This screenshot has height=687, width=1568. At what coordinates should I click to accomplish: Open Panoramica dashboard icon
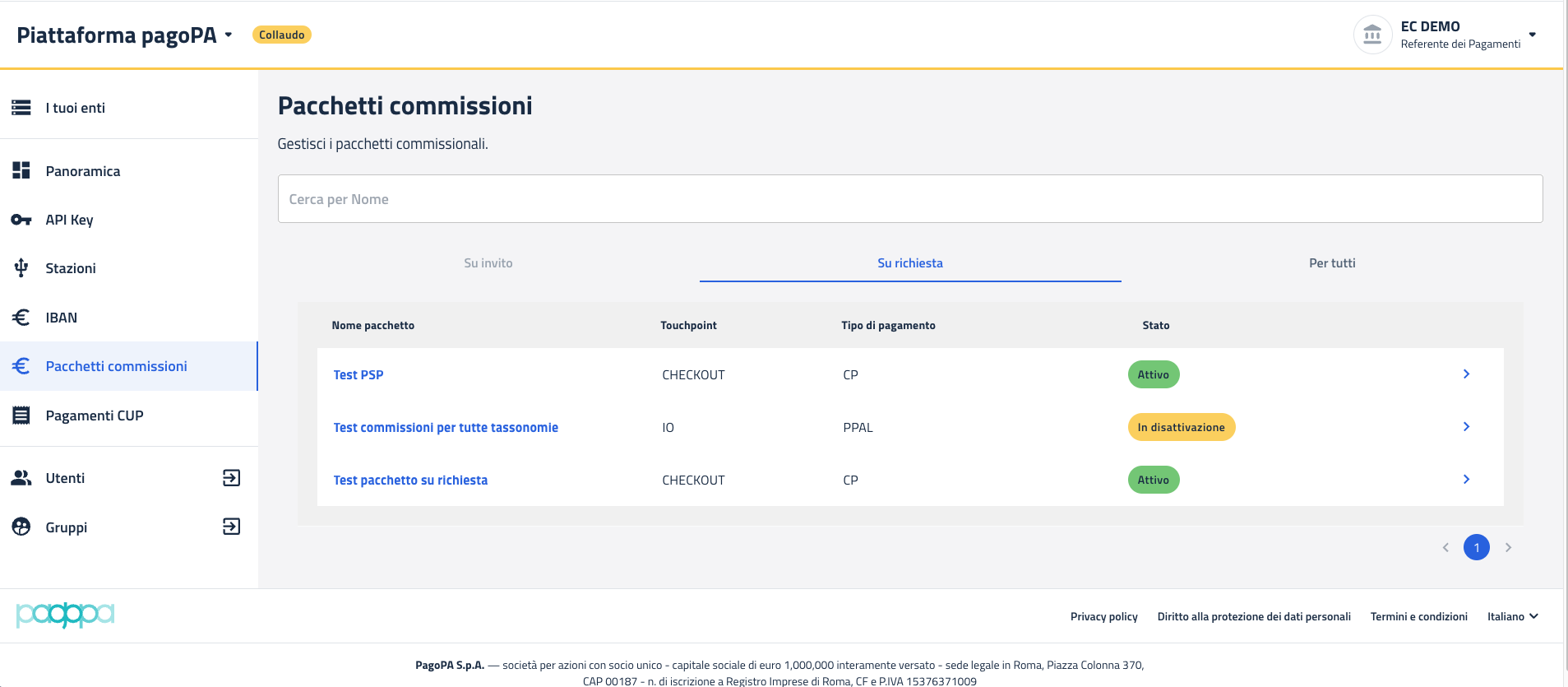coord(21,170)
